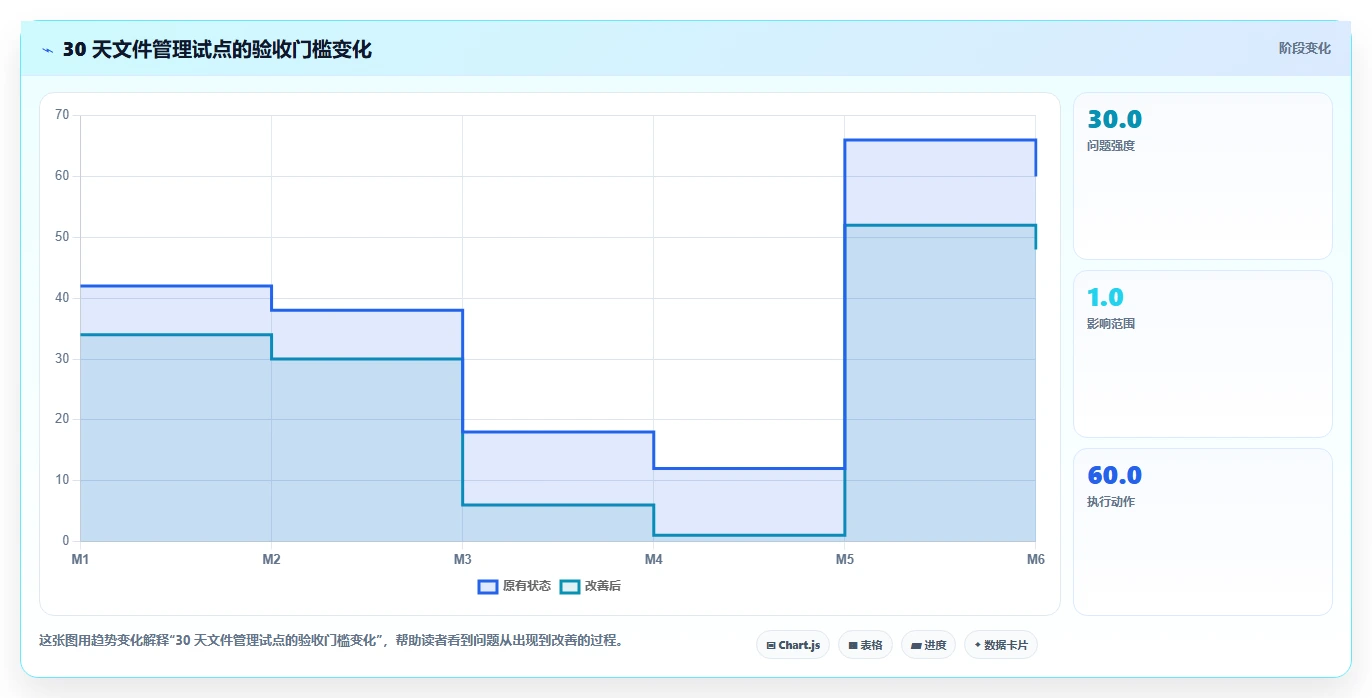1372x698 pixels.
Task: Click the chart description sentence below the chart
Action: coord(330,641)
